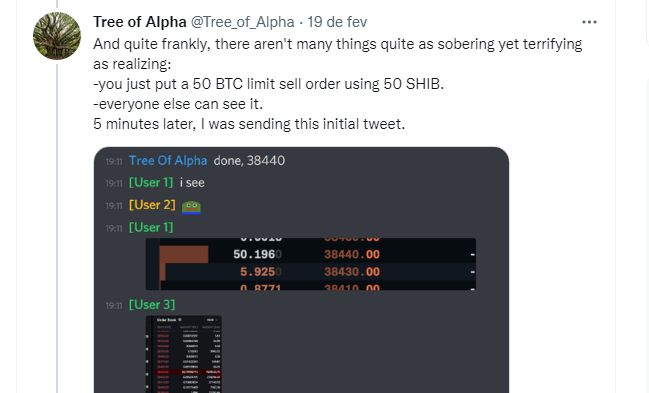Click the first green [User 1] name beside 'i see'
This screenshot has height=393, width=649.
(x=151, y=183)
